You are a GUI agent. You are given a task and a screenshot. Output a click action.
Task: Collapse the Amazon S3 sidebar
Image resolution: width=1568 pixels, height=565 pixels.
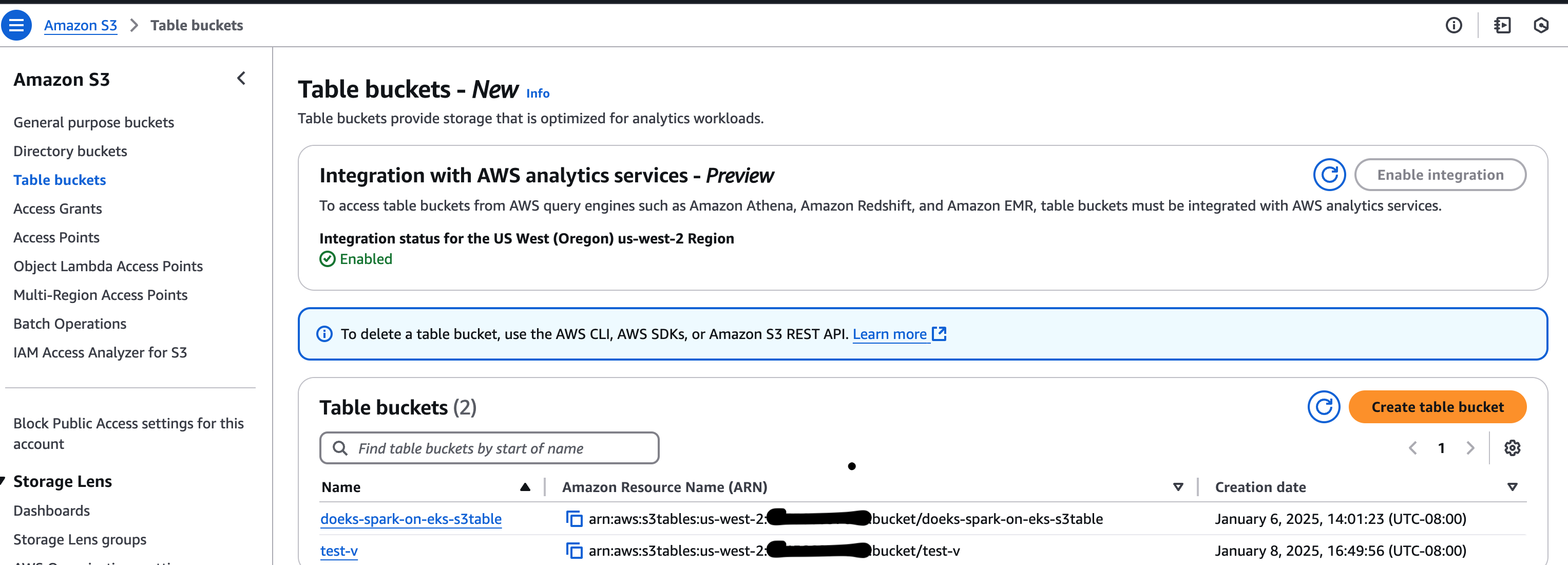click(x=241, y=78)
